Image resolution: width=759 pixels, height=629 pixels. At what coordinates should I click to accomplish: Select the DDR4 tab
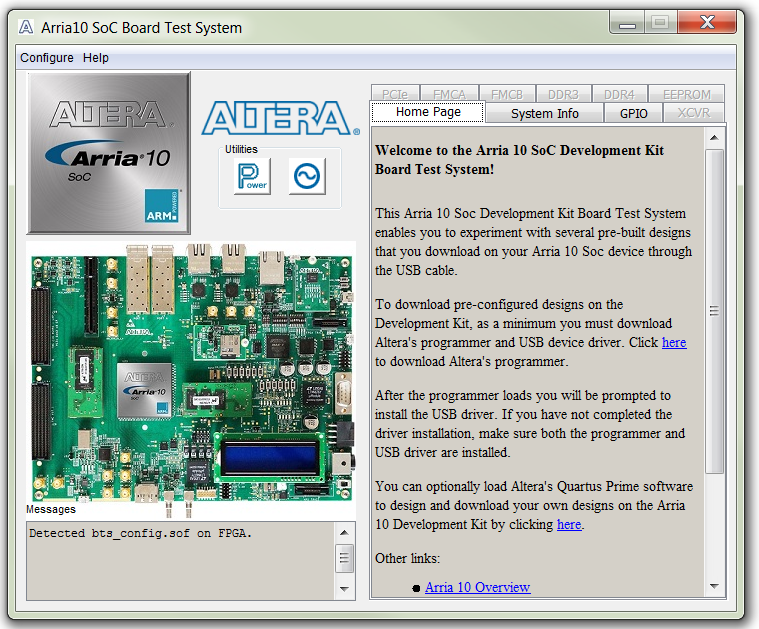point(619,94)
